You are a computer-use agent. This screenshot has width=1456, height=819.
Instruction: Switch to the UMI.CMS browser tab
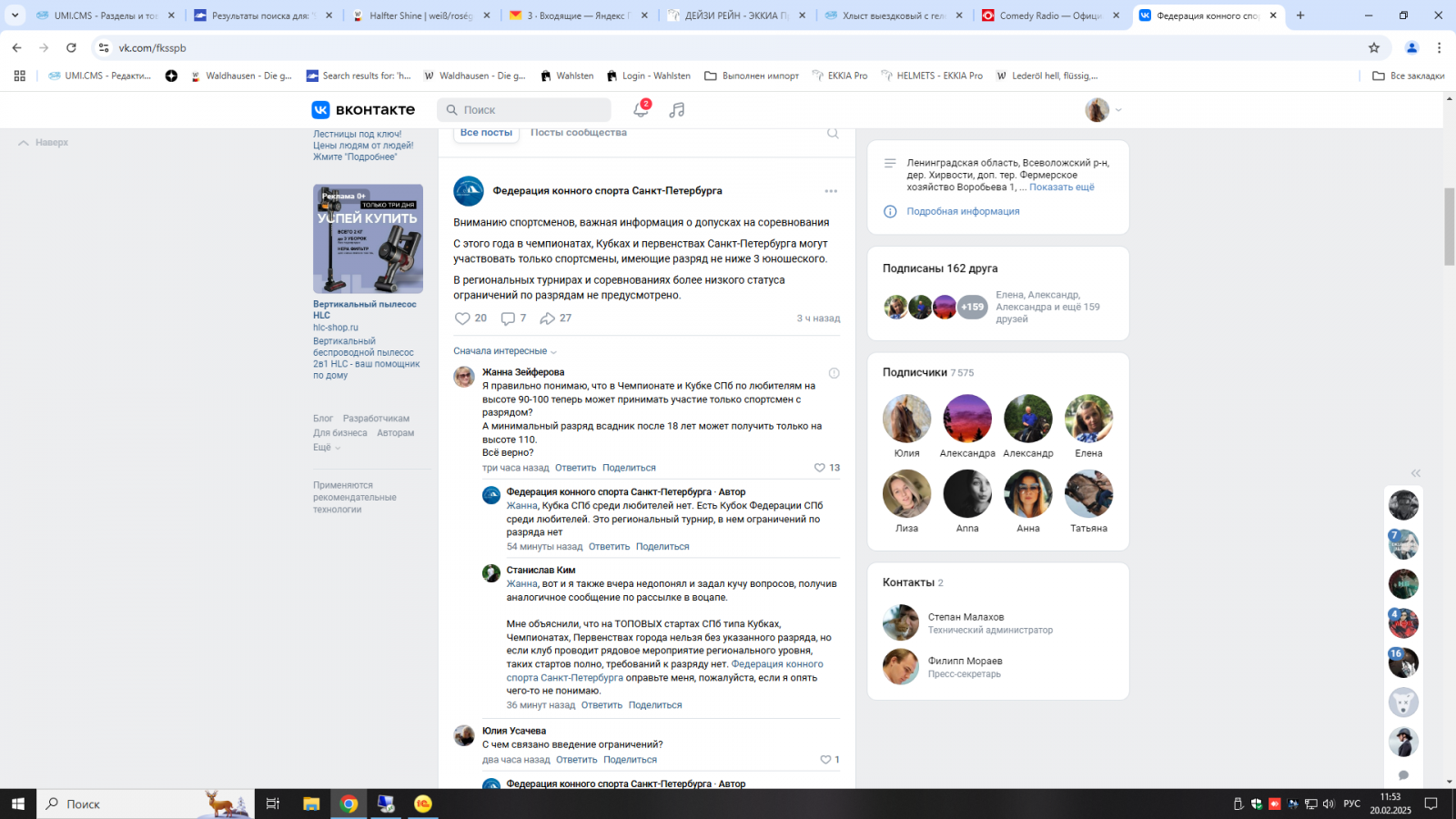106,15
